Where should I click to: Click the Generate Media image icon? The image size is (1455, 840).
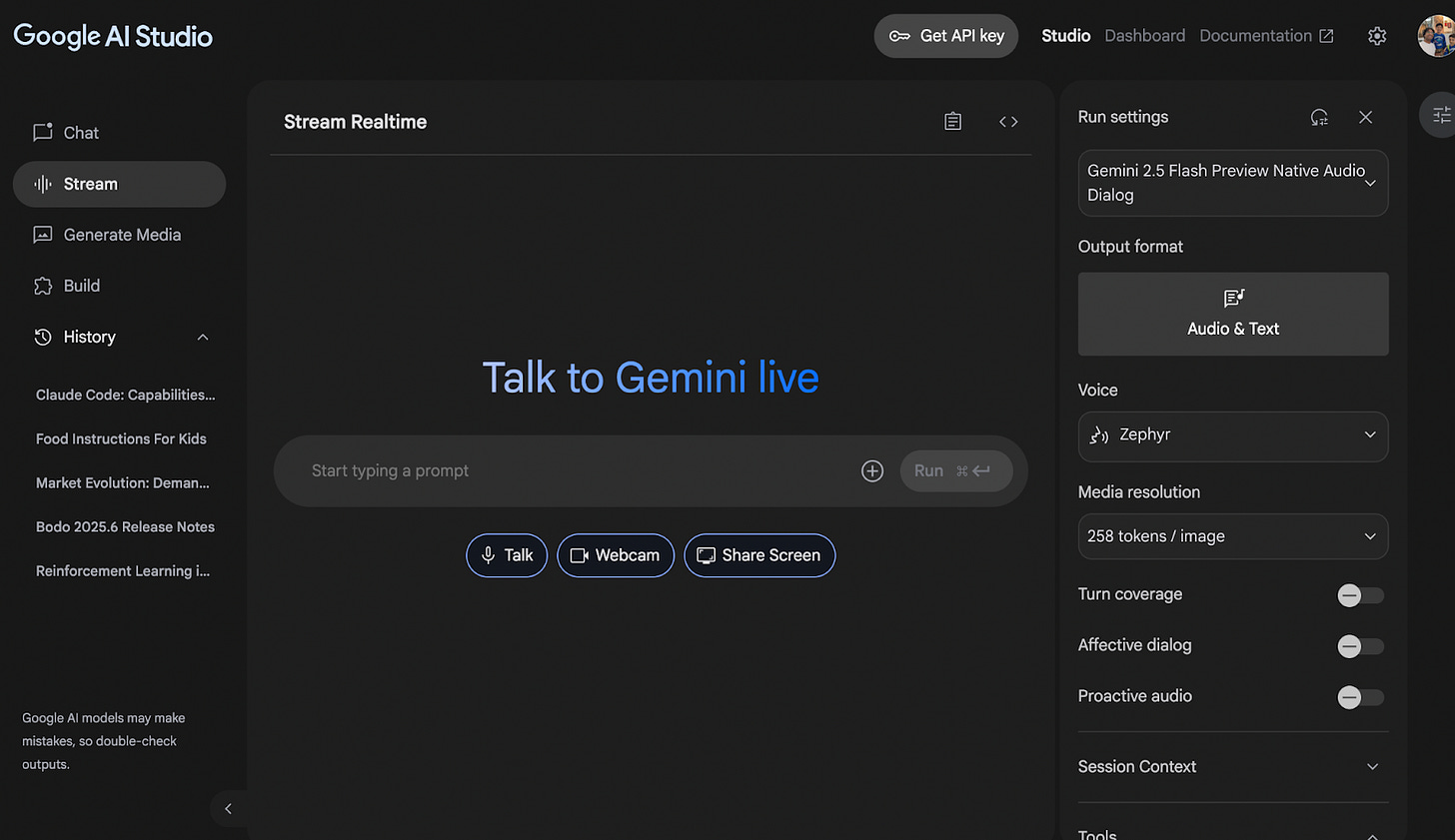coord(43,235)
